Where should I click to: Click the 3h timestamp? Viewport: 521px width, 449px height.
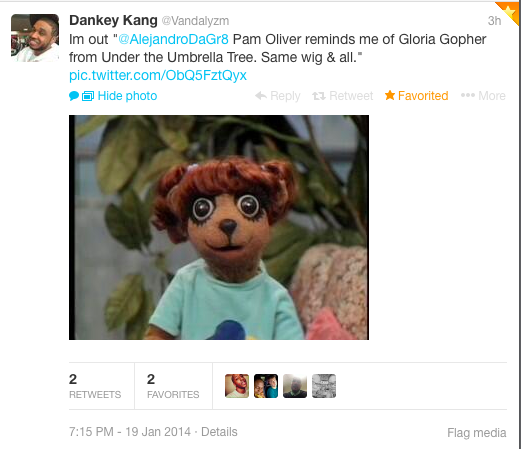(x=494, y=21)
